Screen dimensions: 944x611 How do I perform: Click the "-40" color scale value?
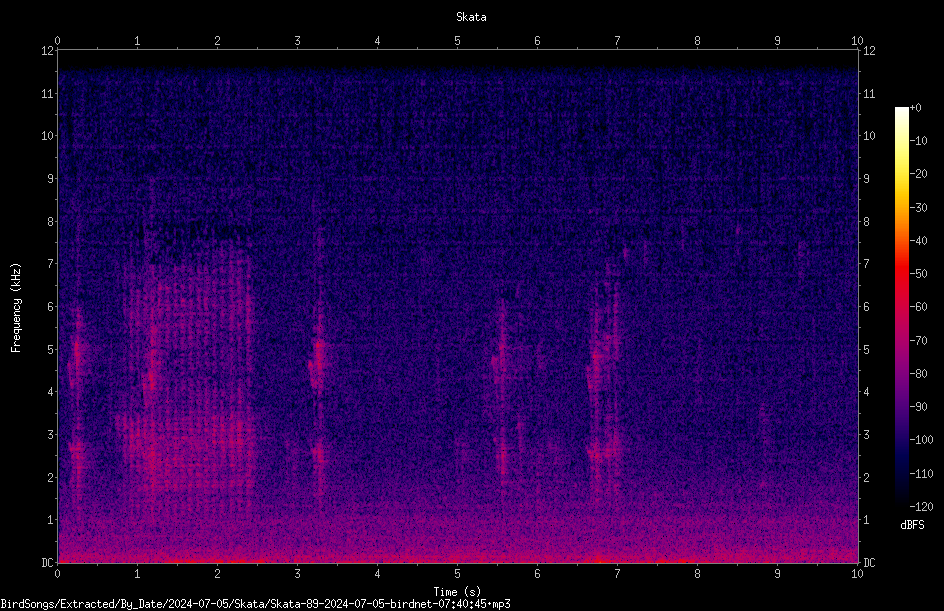919,241
